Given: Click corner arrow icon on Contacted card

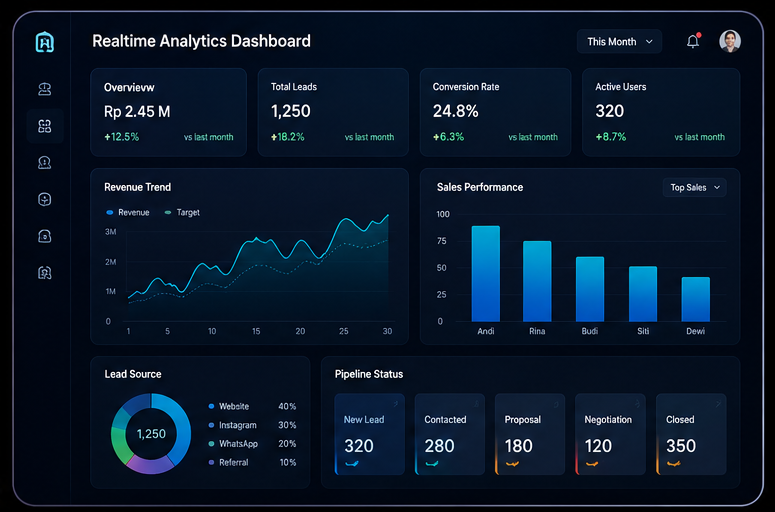Looking at the screenshot, I should [476, 404].
